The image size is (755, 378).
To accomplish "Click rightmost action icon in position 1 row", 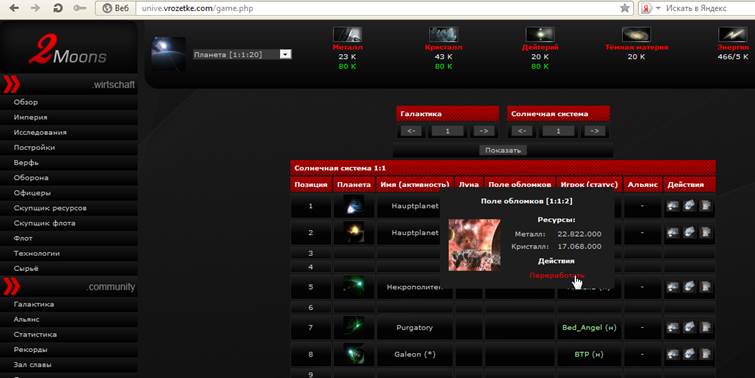I will tap(705, 206).
